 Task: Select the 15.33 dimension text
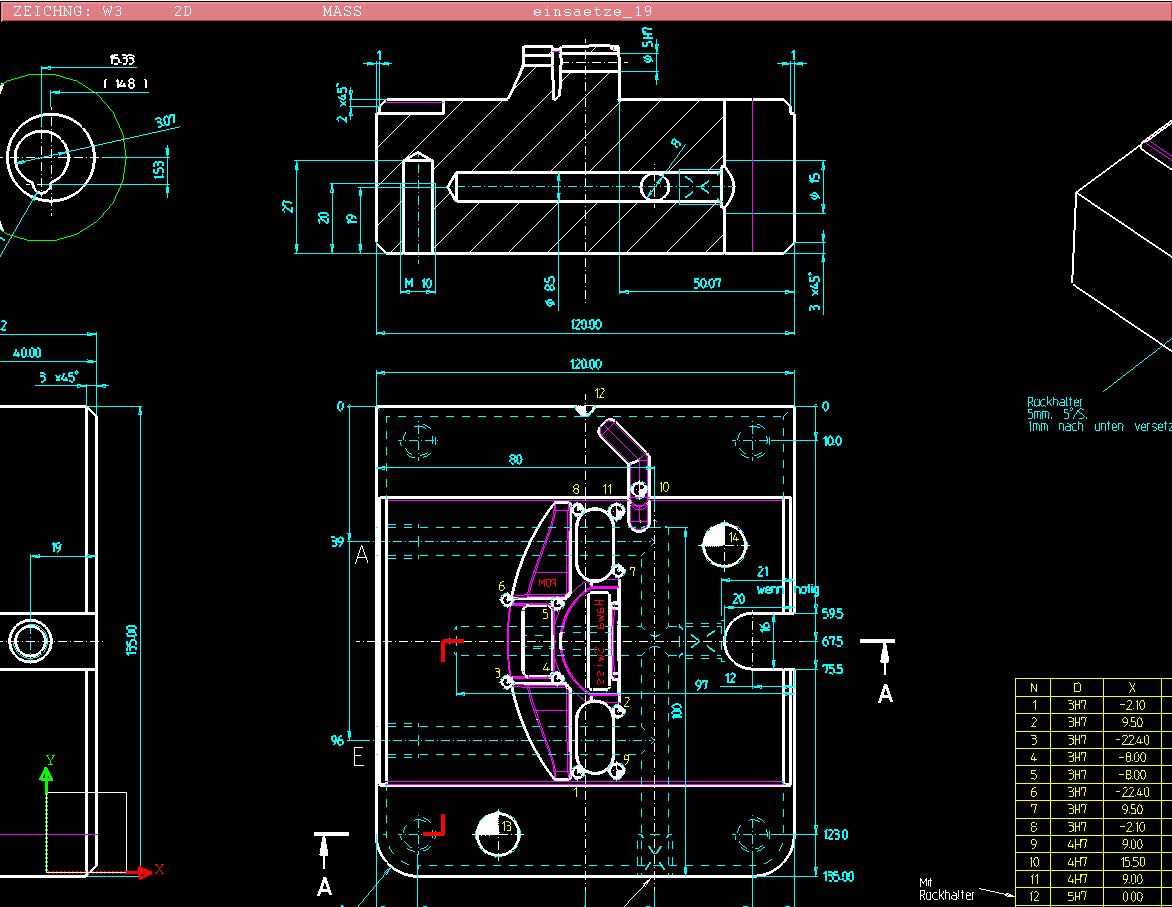coord(122,59)
